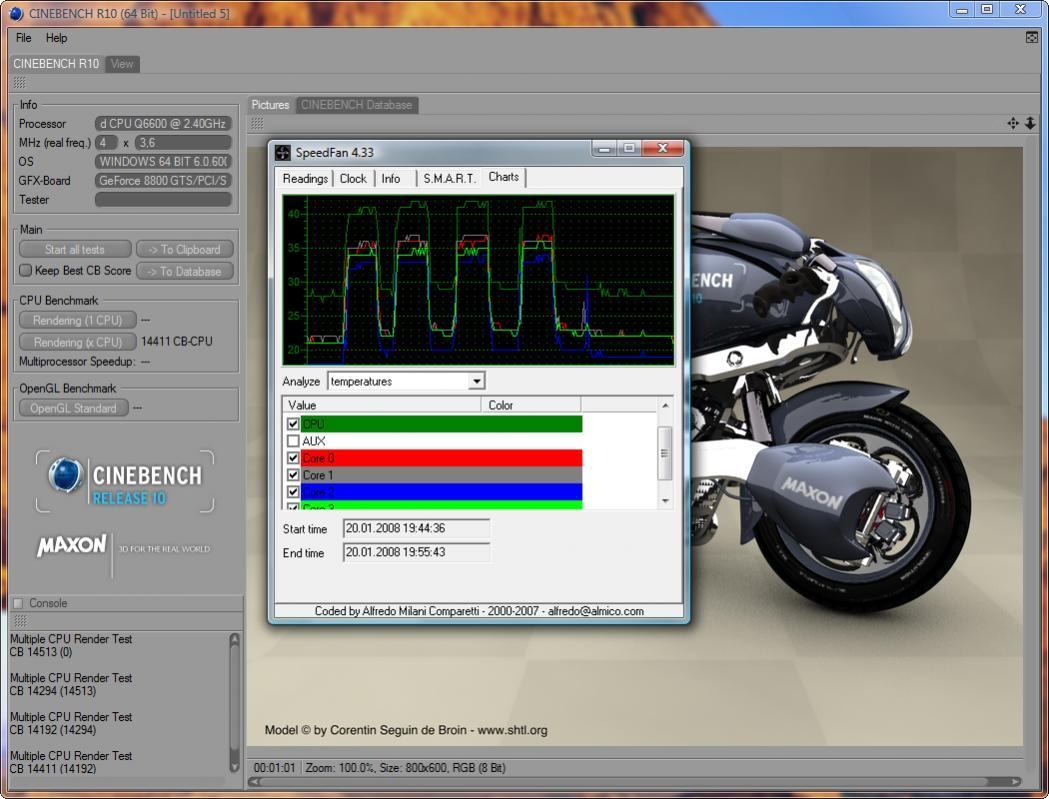Screen dimensions: 1049x799
Task: Click the GFX-Board info field
Action: coord(163,181)
